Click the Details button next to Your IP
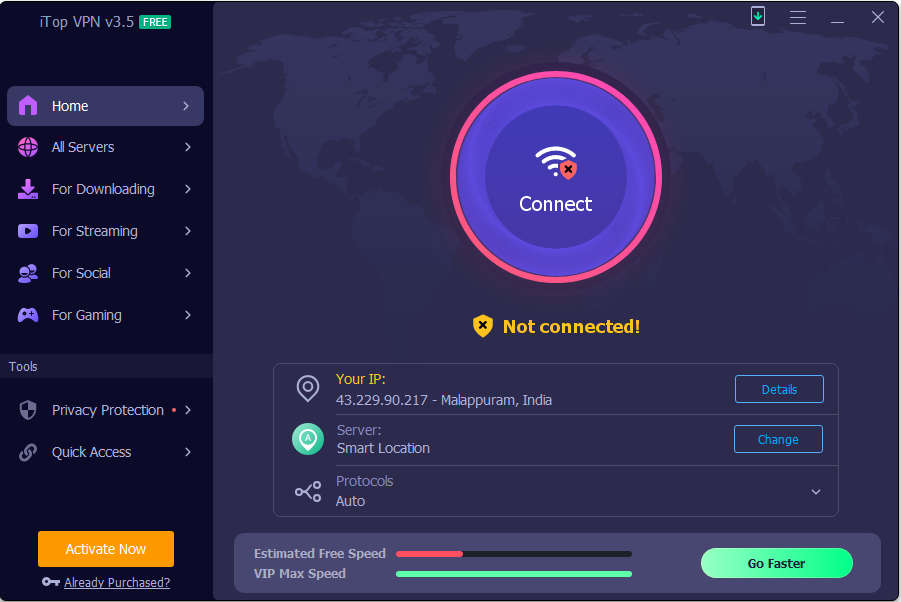 pos(779,389)
